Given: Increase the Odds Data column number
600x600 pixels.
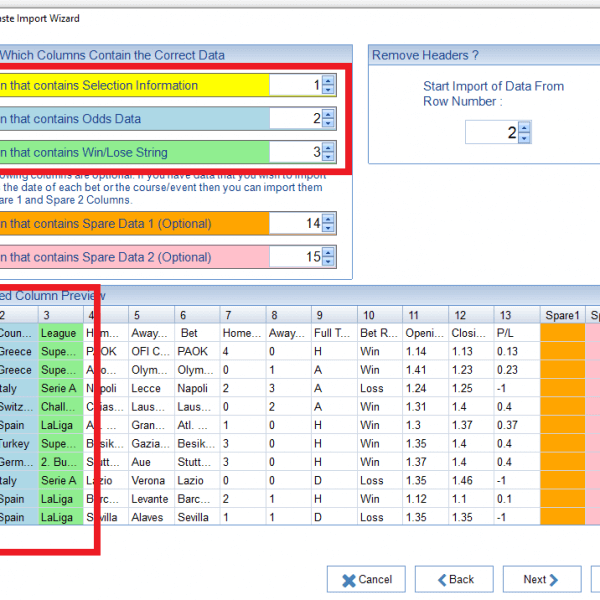Looking at the screenshot, I should coord(328,115).
